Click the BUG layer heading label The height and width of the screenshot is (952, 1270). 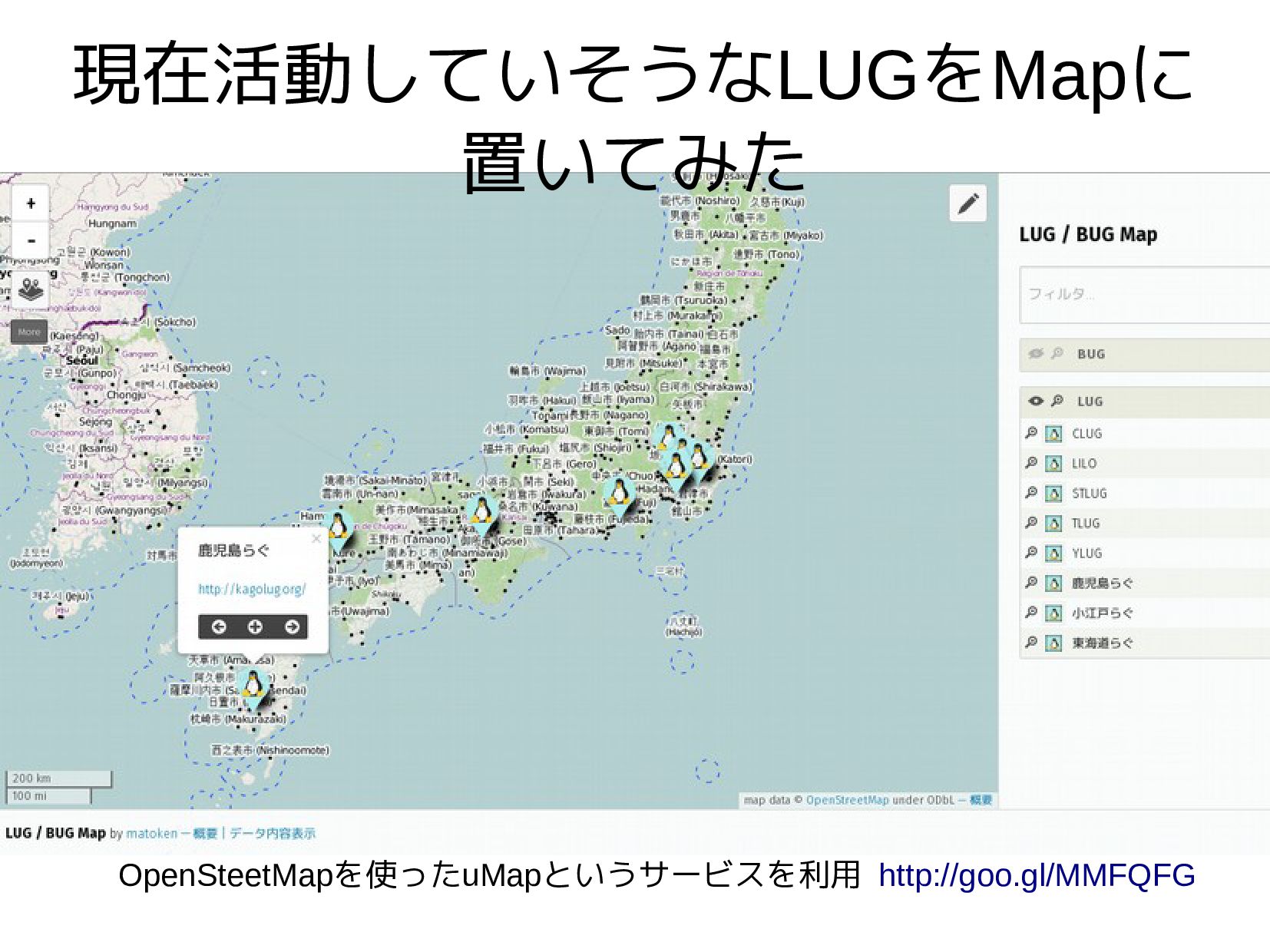pyautogui.click(x=1090, y=355)
